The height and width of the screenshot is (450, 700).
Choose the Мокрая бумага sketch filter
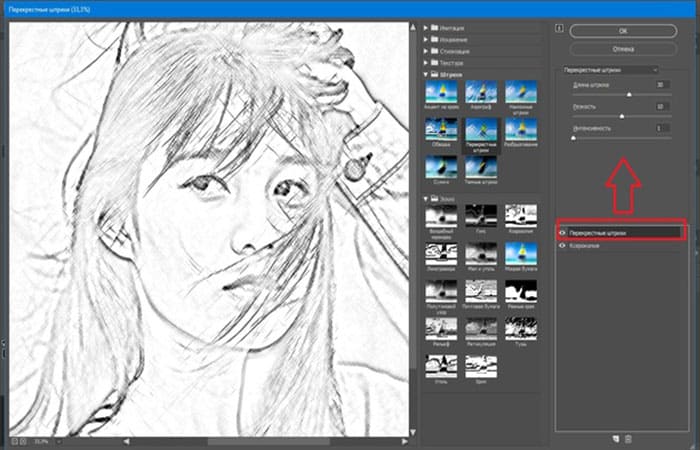(521, 254)
